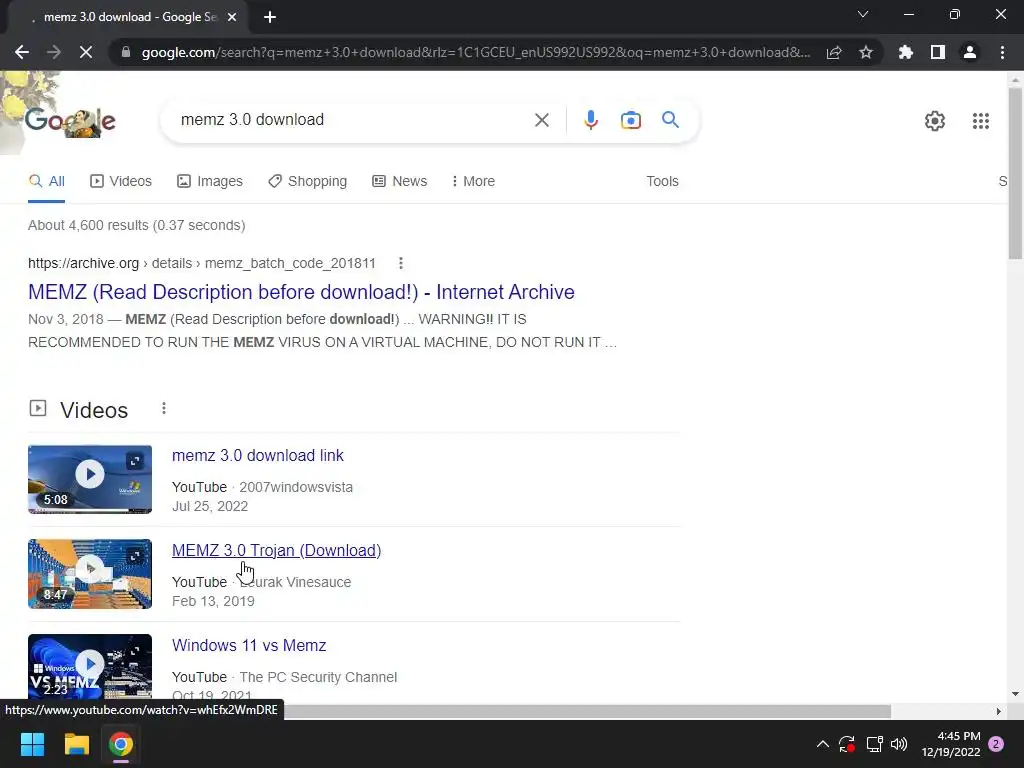
Task: Open MEMZ 3.0 Trojan (Download) video link
Action: coord(276,551)
